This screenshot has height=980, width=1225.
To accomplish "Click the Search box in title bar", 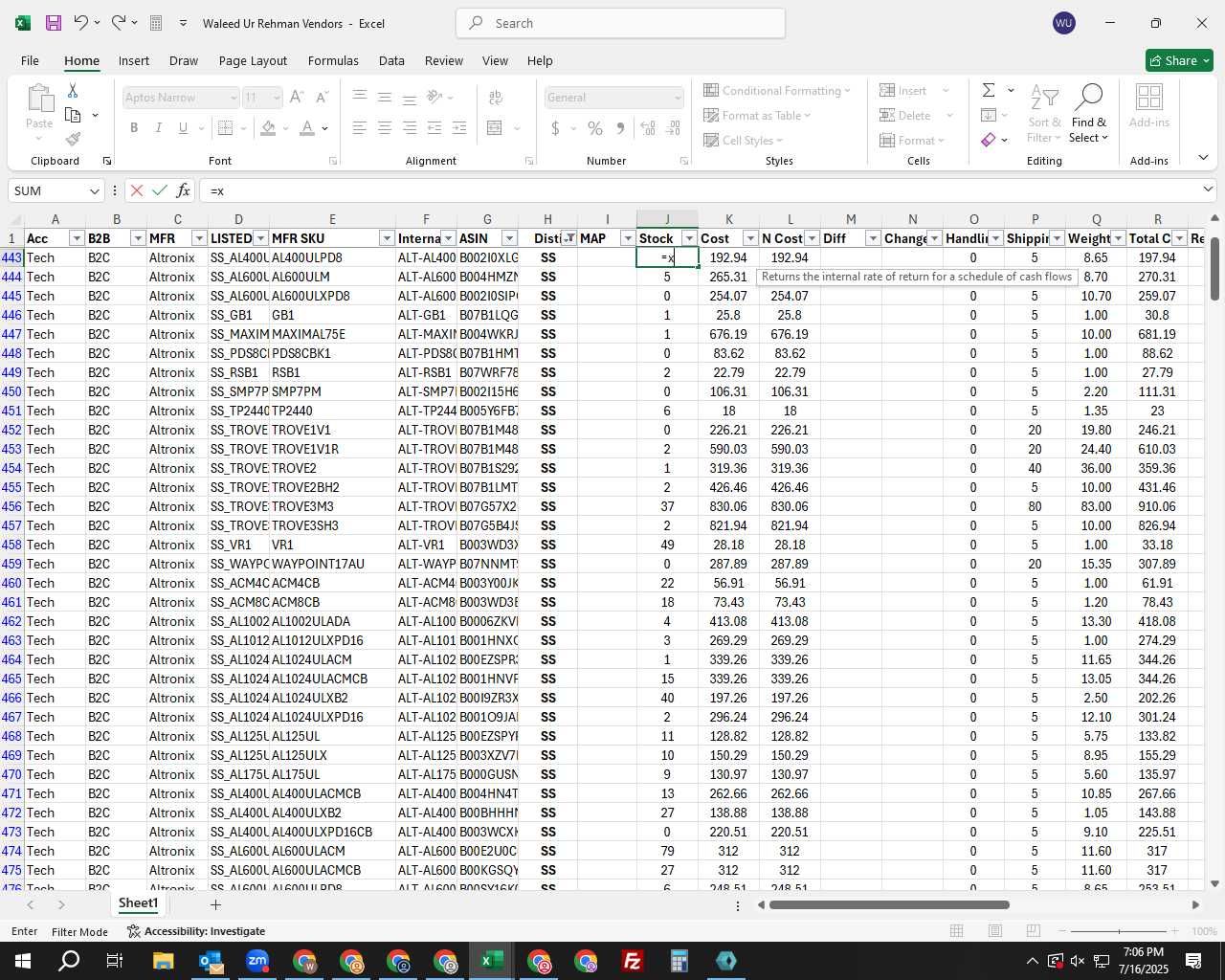I will coord(621,23).
